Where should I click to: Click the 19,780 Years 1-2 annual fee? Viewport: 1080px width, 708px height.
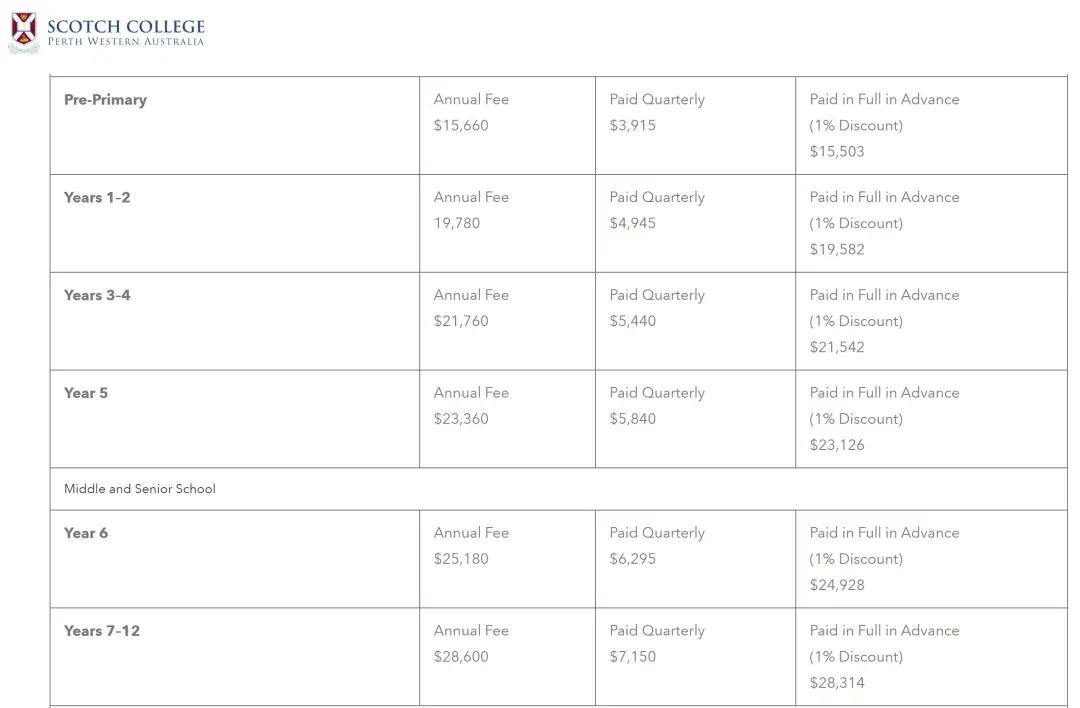click(x=457, y=223)
